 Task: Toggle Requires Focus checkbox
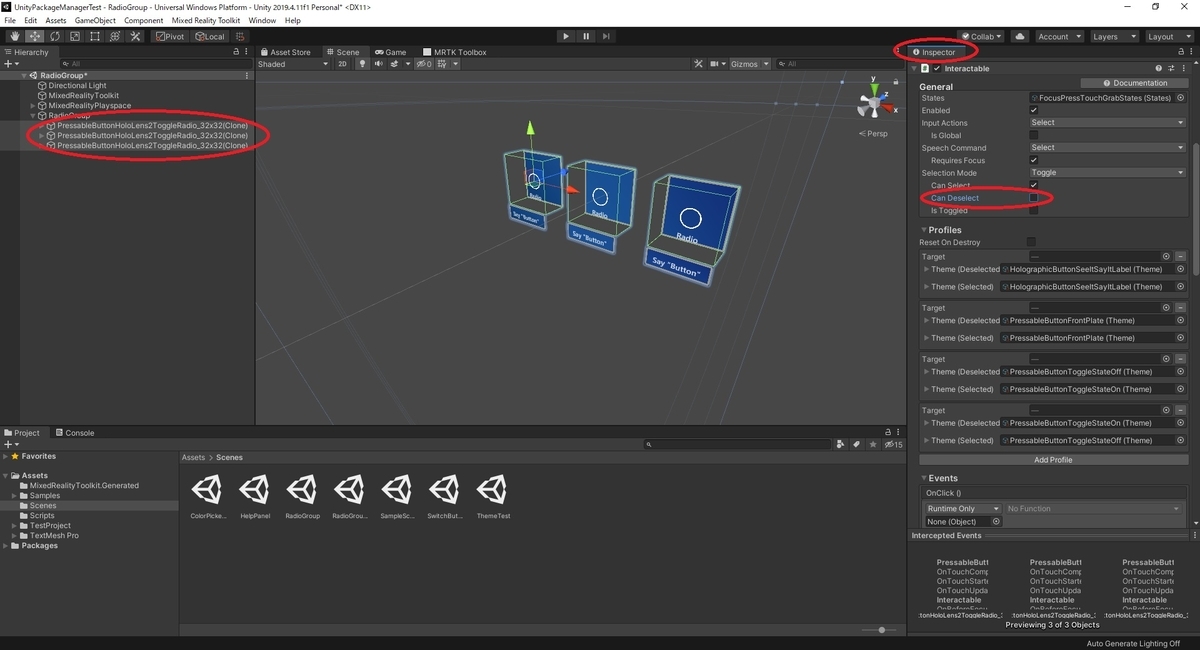[1034, 160]
